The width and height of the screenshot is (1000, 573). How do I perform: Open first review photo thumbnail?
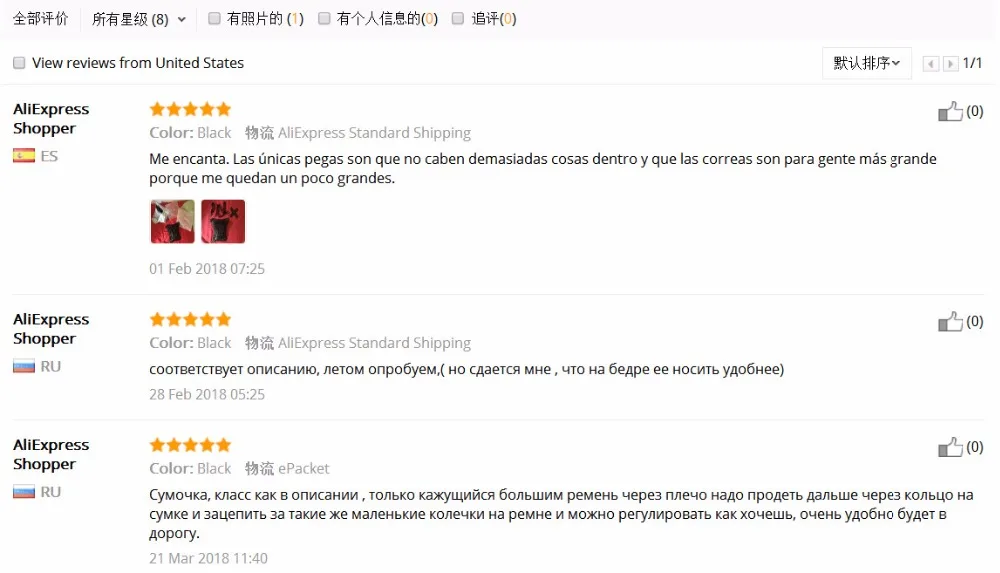(x=172, y=221)
